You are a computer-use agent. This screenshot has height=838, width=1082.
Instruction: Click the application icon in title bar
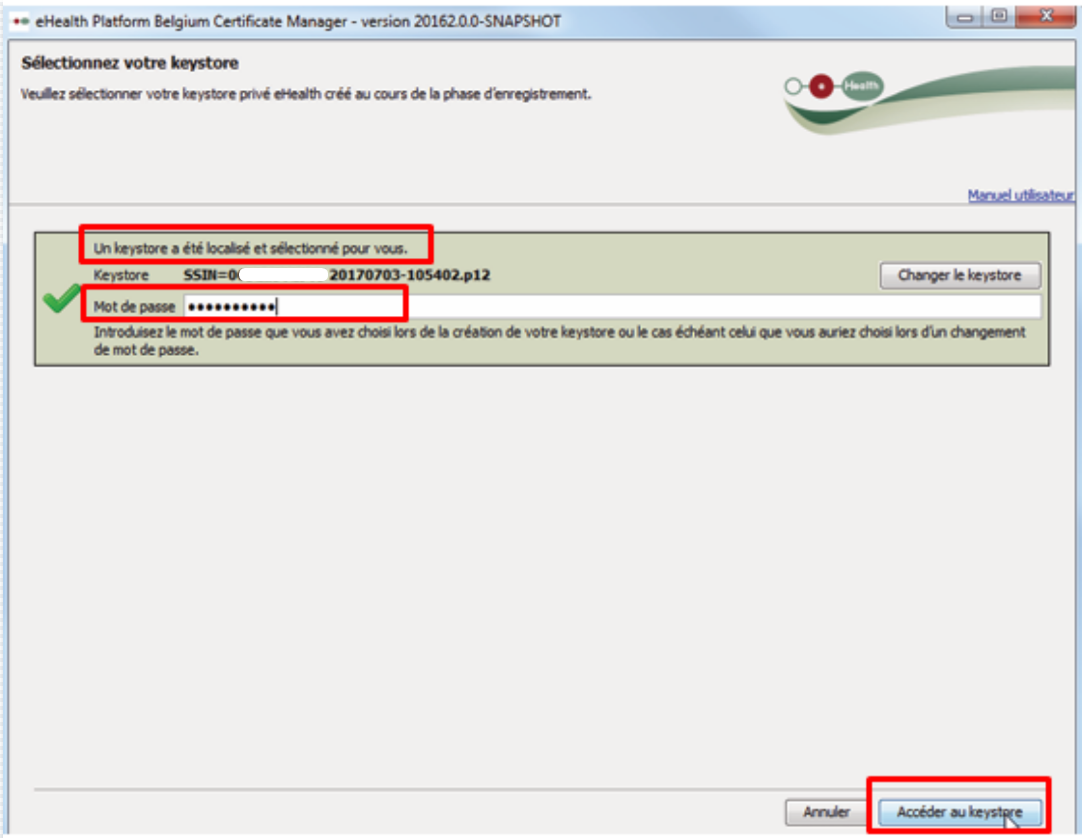coord(21,21)
